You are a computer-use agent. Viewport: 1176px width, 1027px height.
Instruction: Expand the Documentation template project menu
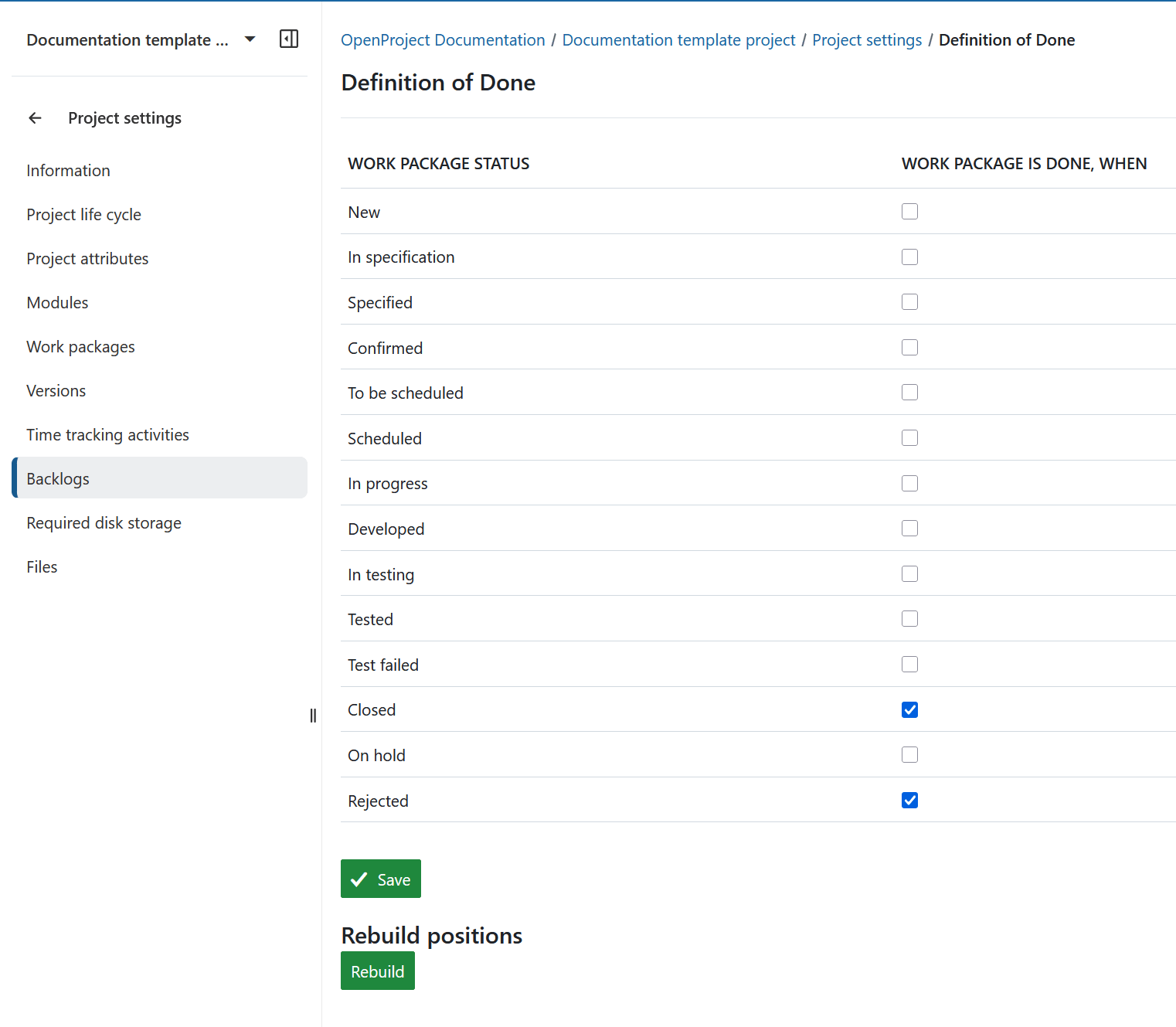(x=249, y=39)
